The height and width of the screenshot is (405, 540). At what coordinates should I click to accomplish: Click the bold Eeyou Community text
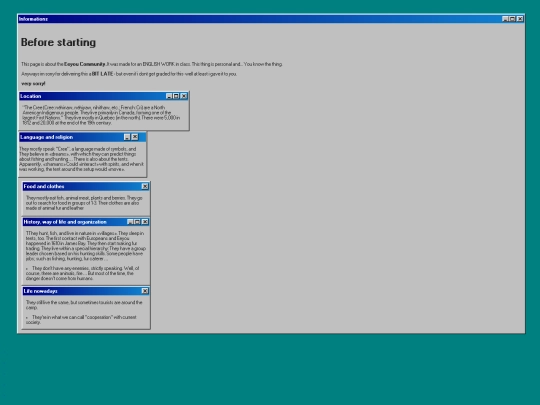point(85,64)
